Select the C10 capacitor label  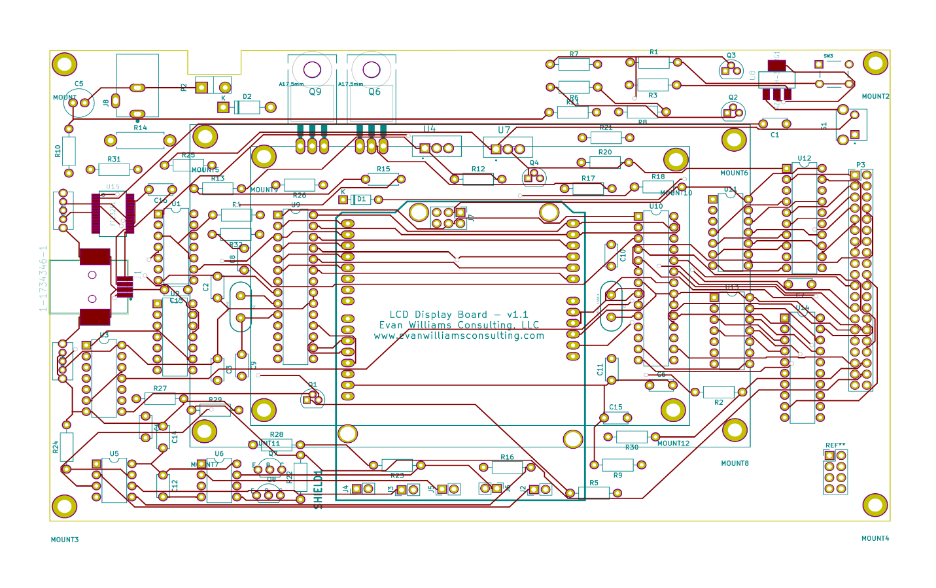tap(623, 256)
